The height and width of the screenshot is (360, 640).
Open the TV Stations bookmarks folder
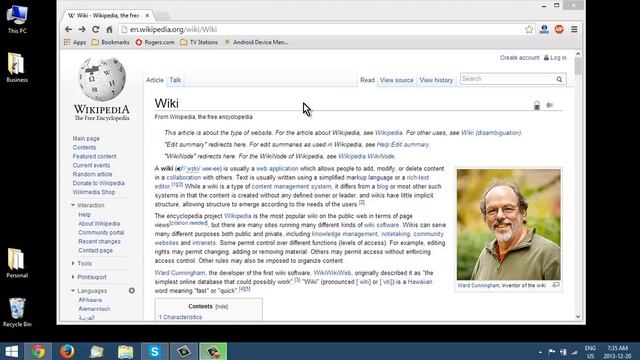pyautogui.click(x=199, y=42)
